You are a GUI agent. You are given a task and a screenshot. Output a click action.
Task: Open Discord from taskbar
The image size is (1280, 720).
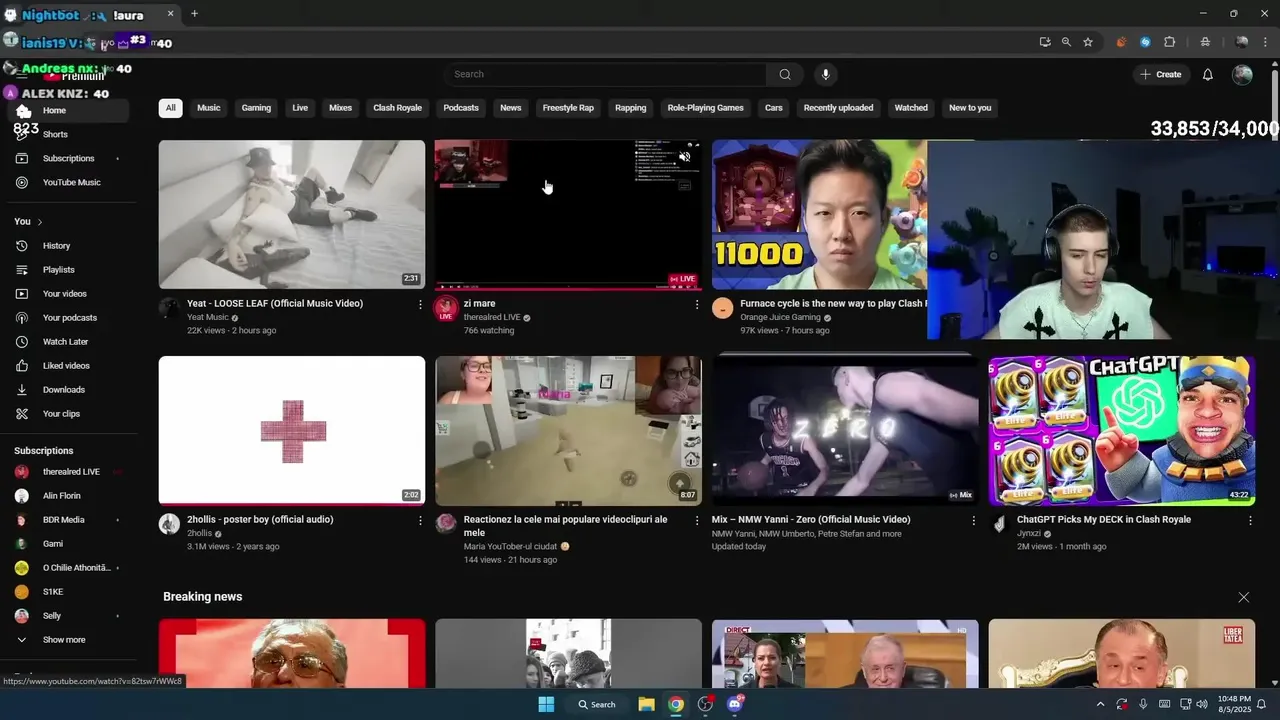(x=736, y=704)
